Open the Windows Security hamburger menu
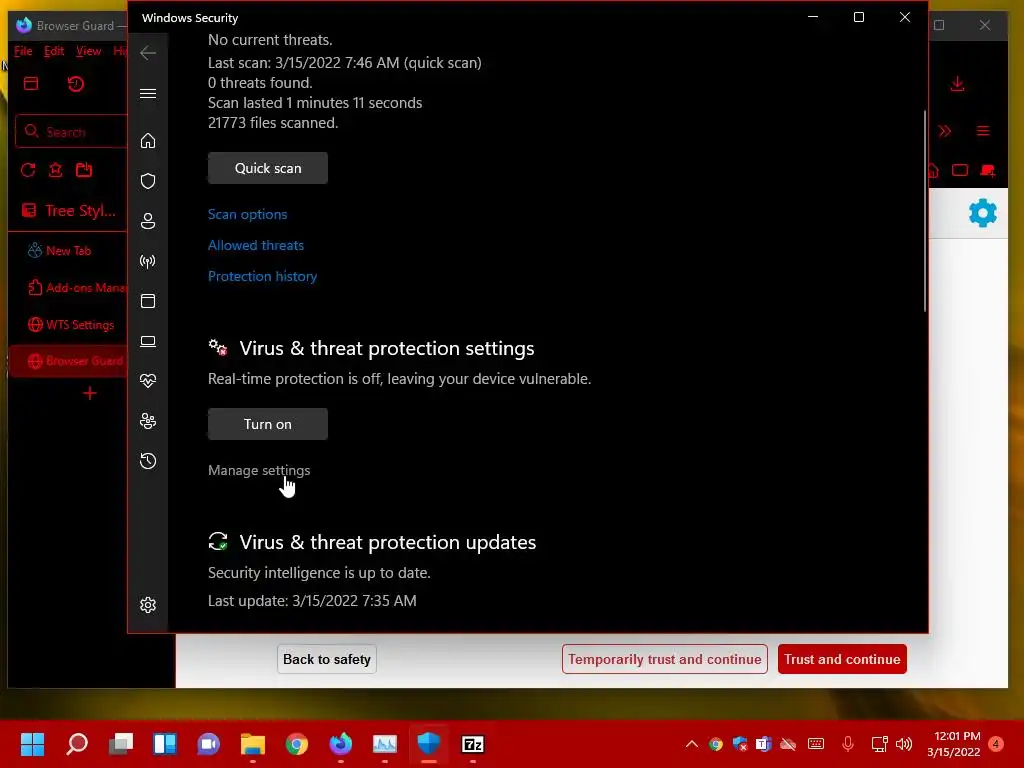This screenshot has height=768, width=1024. point(148,93)
